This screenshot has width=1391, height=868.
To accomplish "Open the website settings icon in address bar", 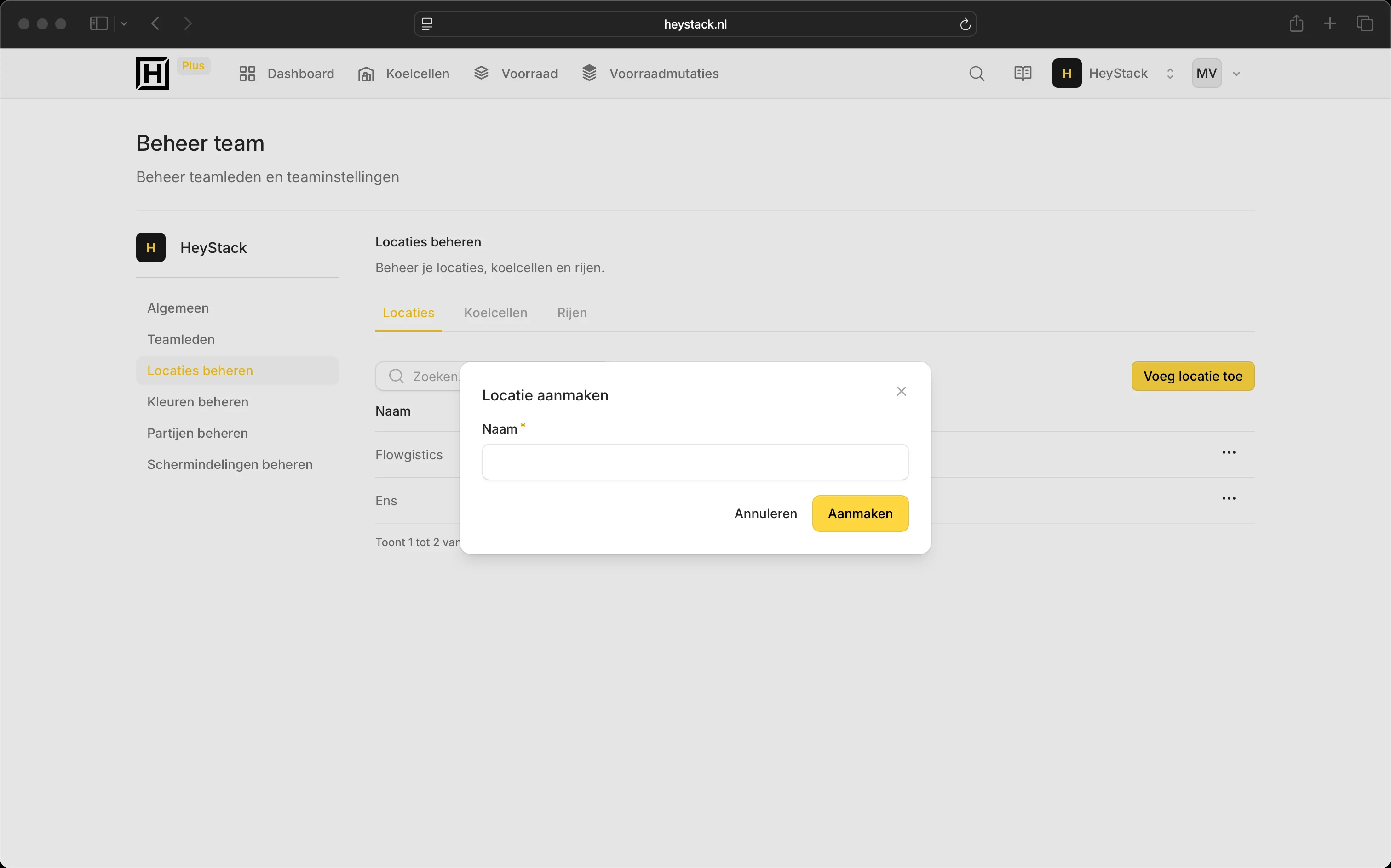I will click(427, 24).
